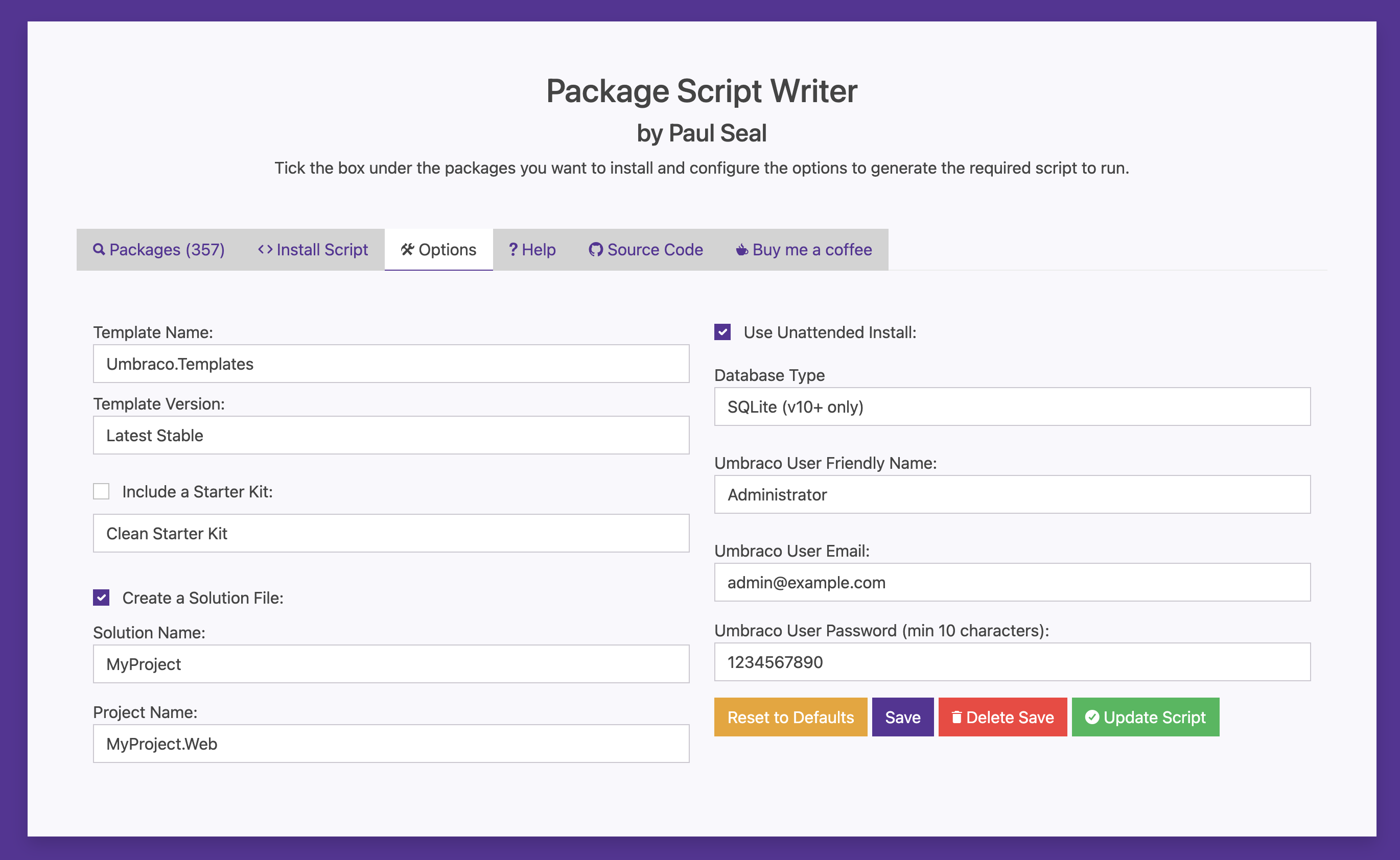Select the Options tab
The width and height of the screenshot is (1400, 860).
coord(439,250)
